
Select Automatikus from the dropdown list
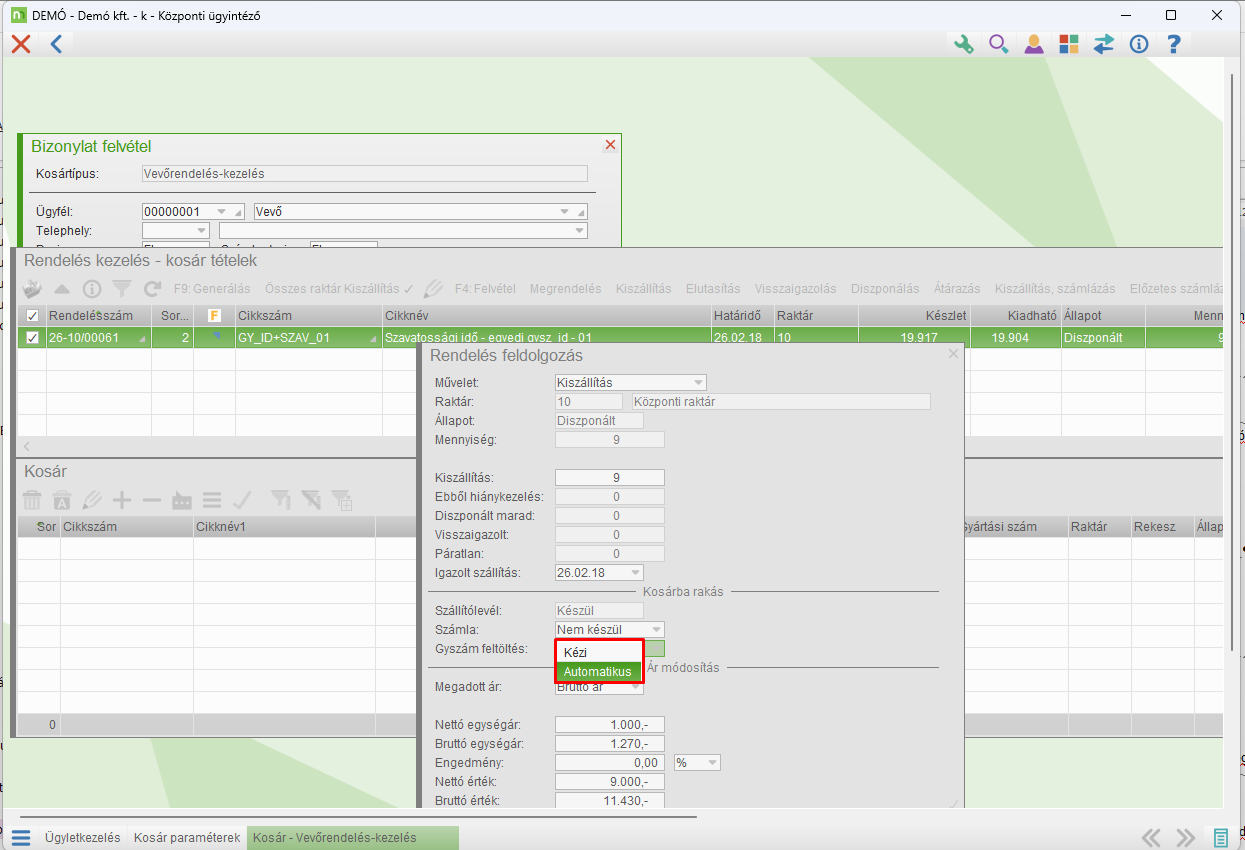point(597,672)
